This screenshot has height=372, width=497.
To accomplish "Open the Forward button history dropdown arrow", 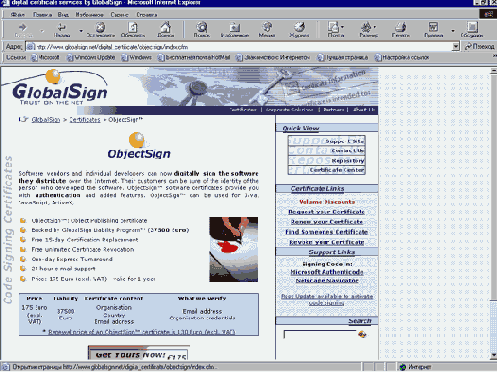I will pos(42,31).
